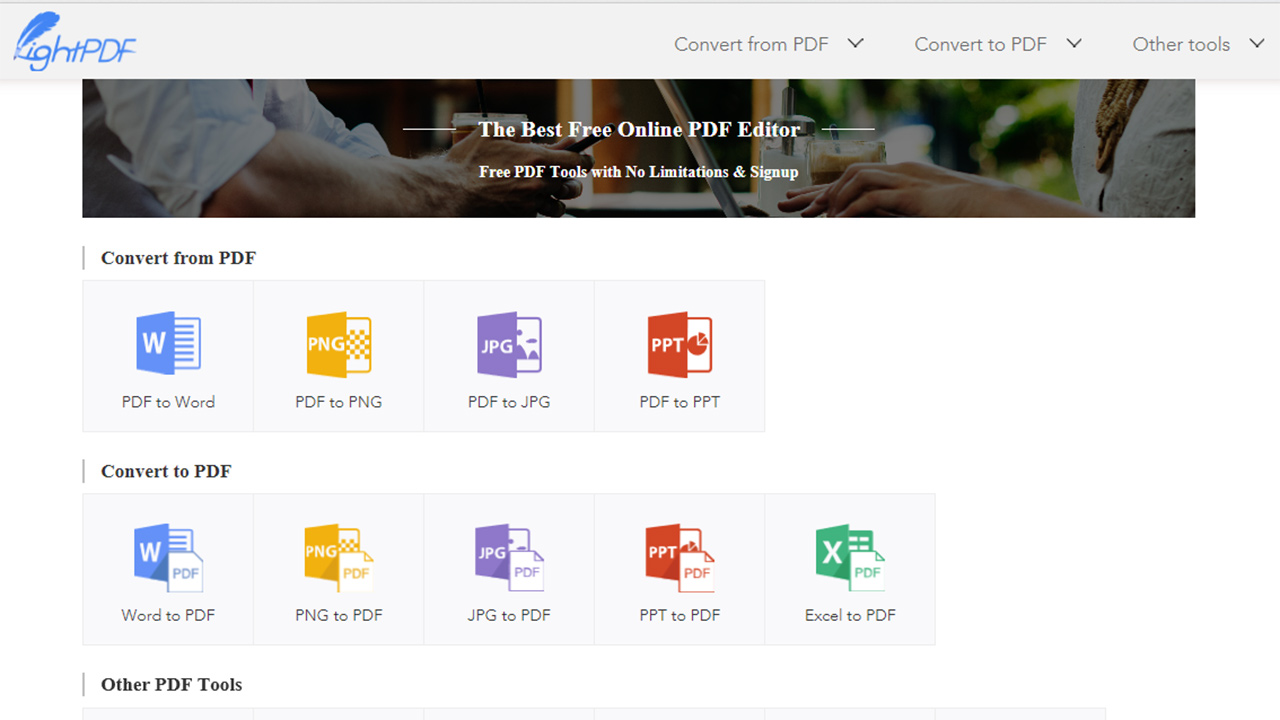Open the PNG to PDF icon
Image resolution: width=1280 pixels, height=720 pixels.
click(339, 557)
